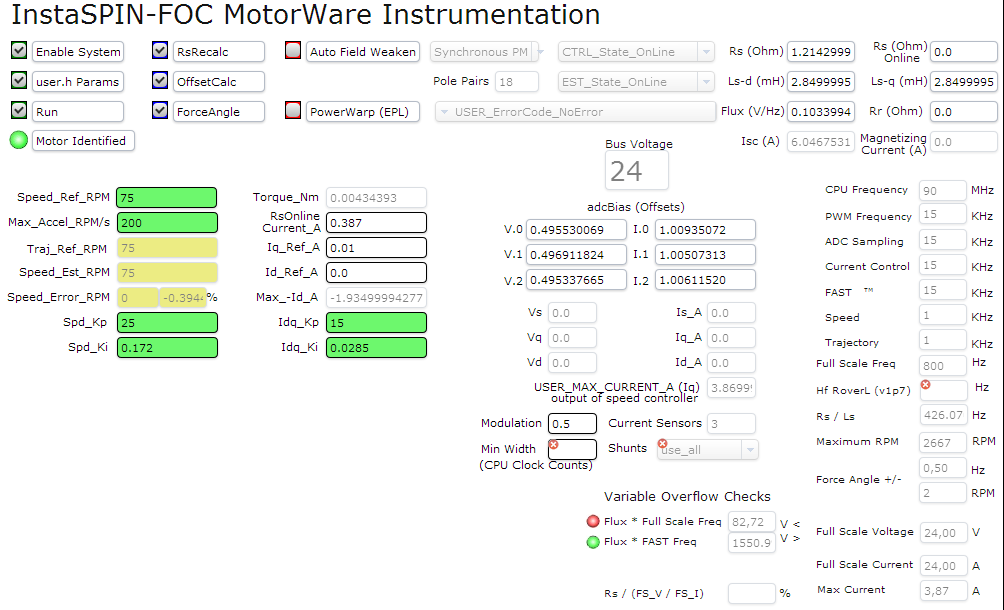Click the Iq_Ref_A input field

[x=376, y=248]
